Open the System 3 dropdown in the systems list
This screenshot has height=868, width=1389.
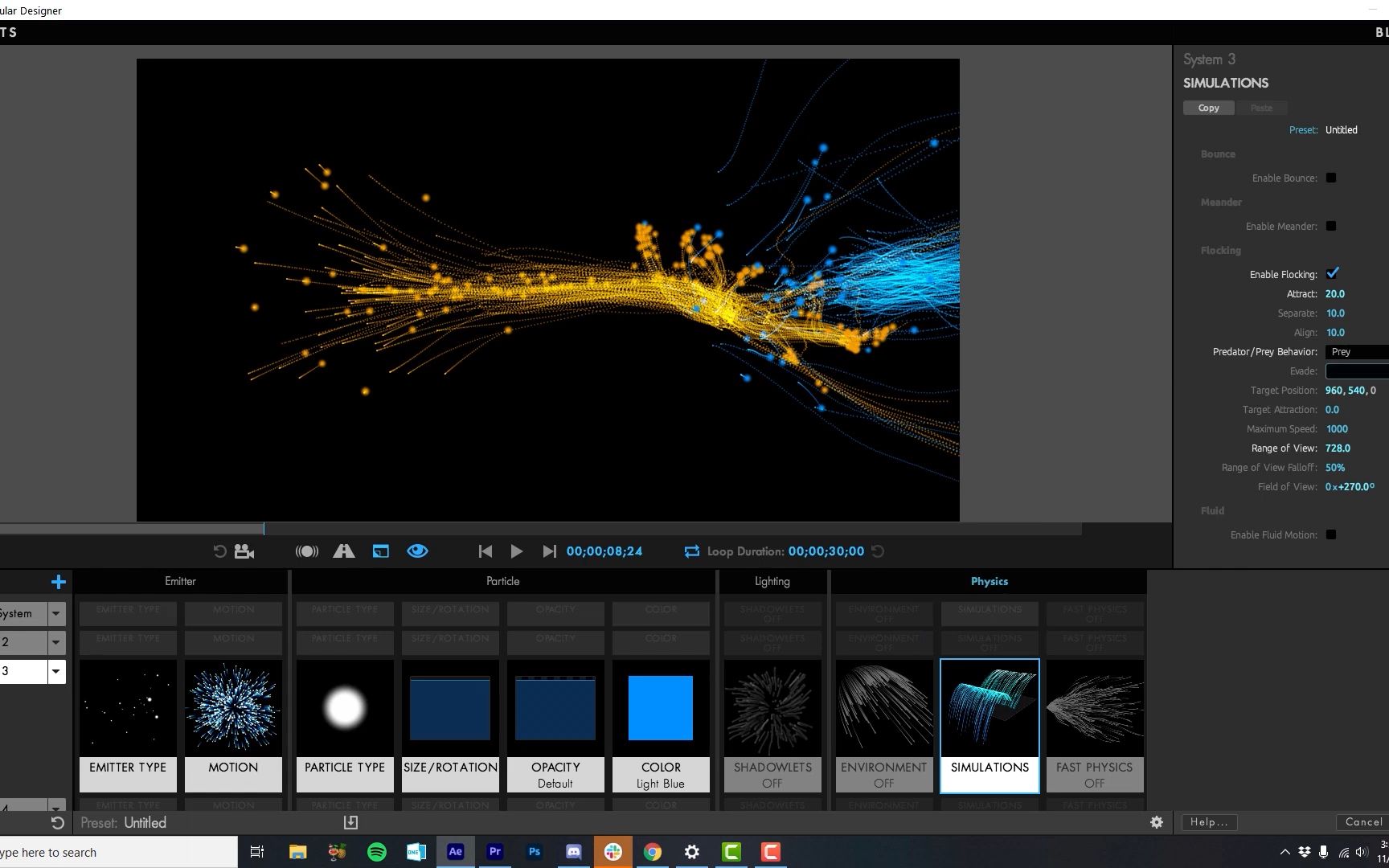[x=55, y=671]
